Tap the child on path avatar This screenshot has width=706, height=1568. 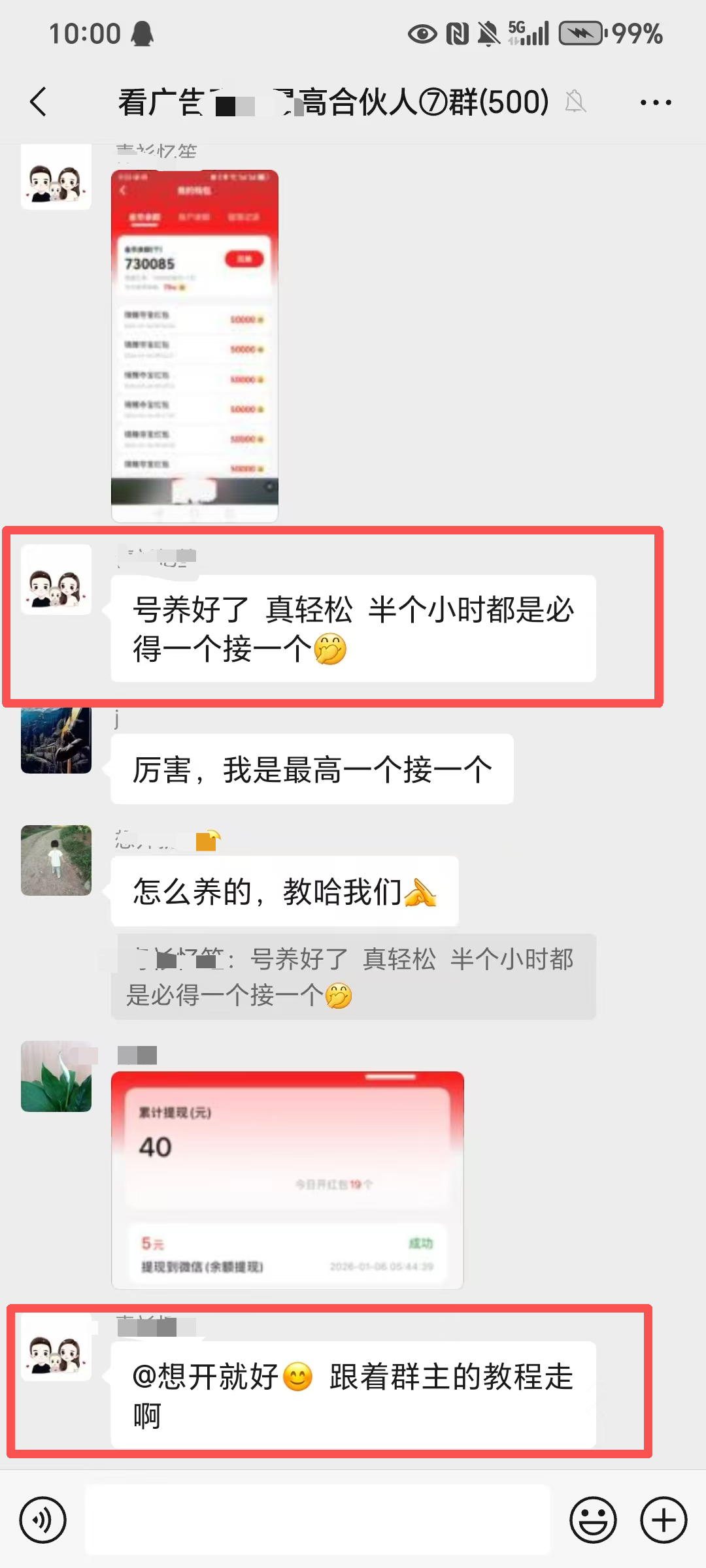pyautogui.click(x=56, y=860)
